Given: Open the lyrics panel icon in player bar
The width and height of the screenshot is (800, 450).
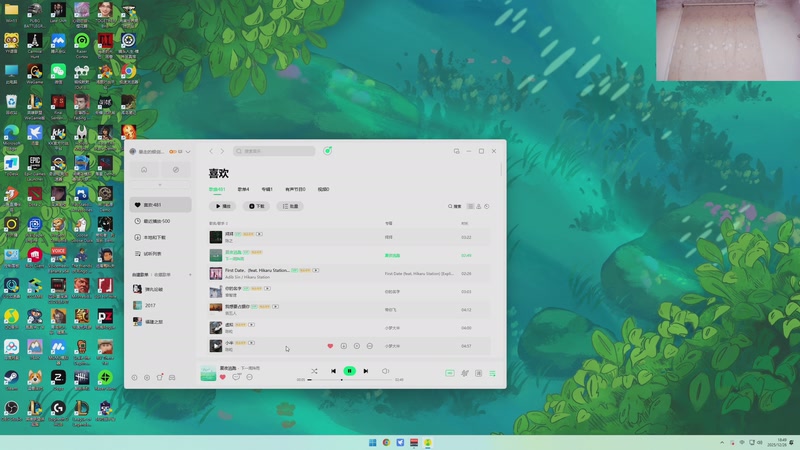Looking at the screenshot, I should point(479,373).
